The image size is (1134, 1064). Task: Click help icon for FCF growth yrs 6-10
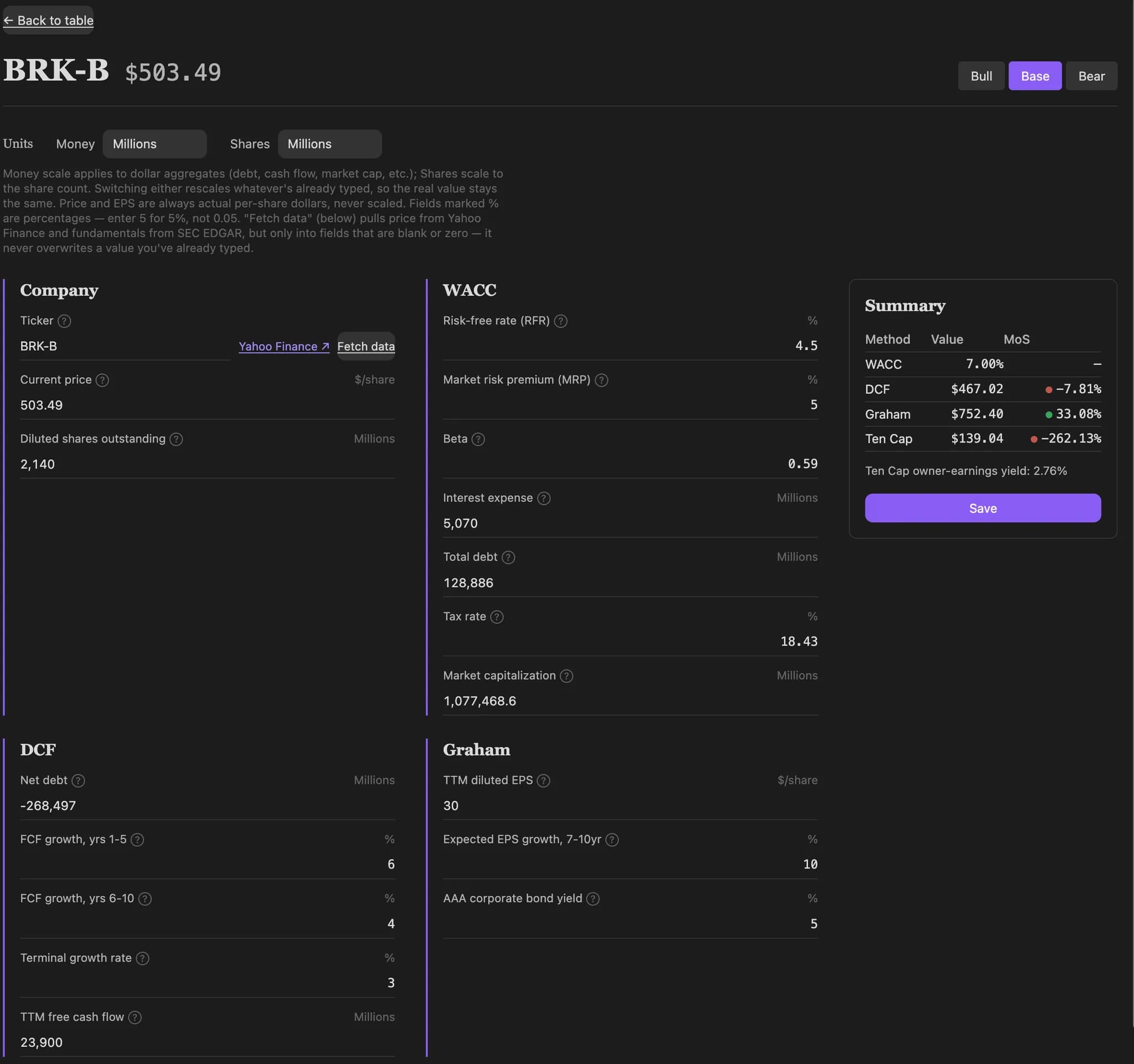click(145, 899)
